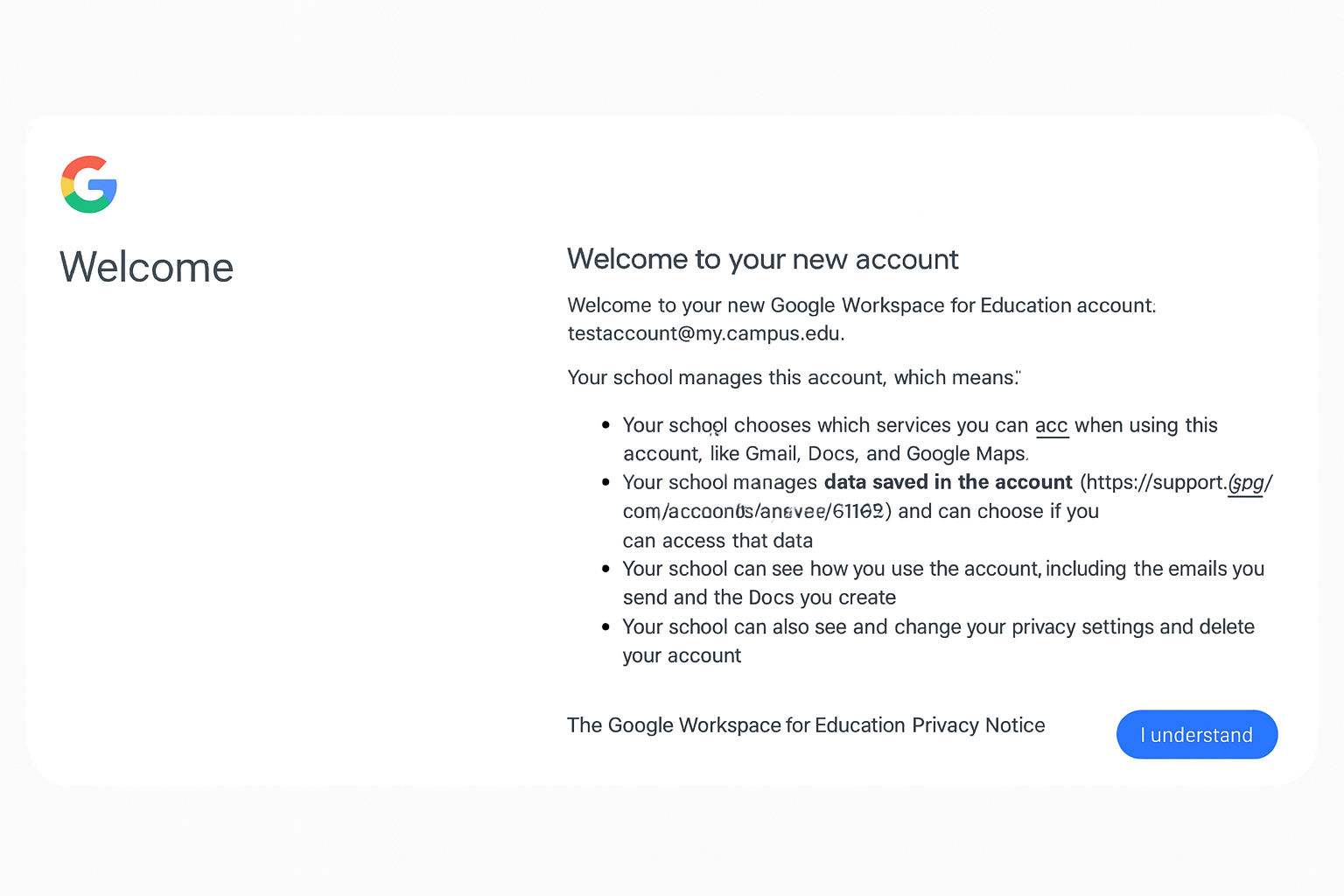Open the https://support URL in parentheses
The height and width of the screenshot is (896, 1344).
(1174, 483)
